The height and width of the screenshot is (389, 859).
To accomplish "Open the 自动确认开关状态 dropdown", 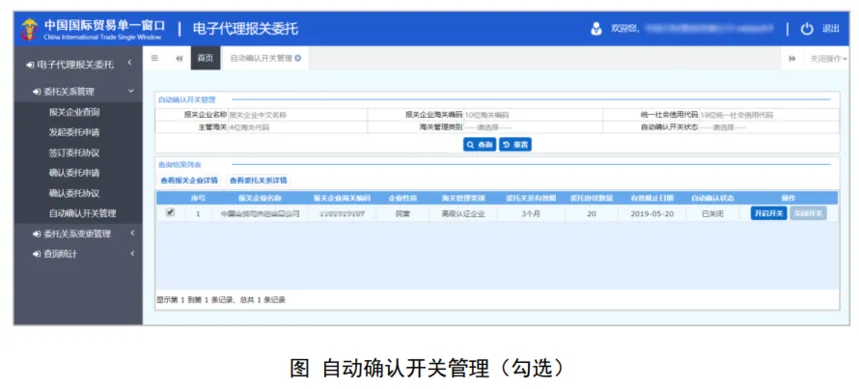I will coord(768,127).
